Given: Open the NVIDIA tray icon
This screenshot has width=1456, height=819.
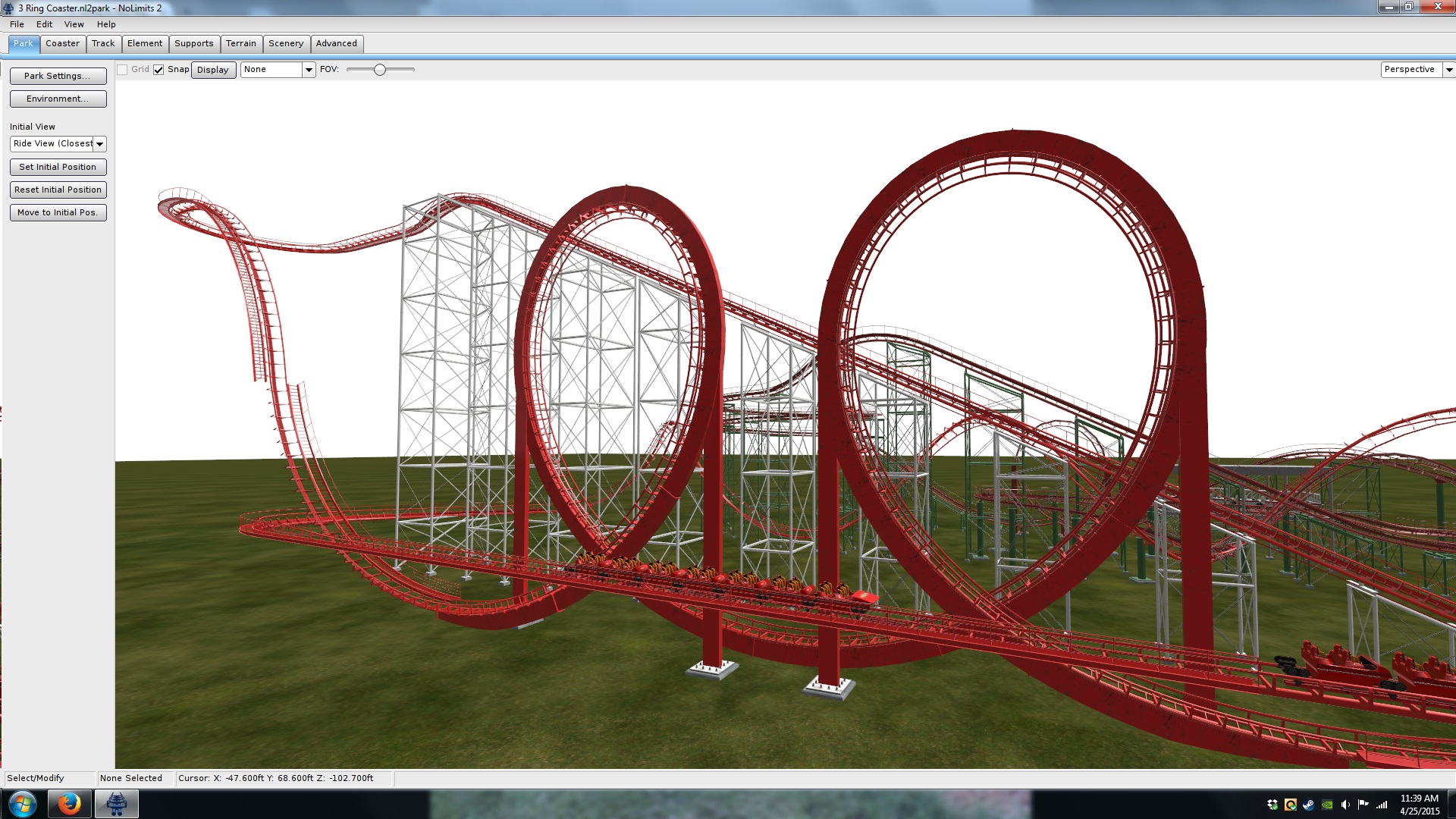Looking at the screenshot, I should [x=1327, y=805].
